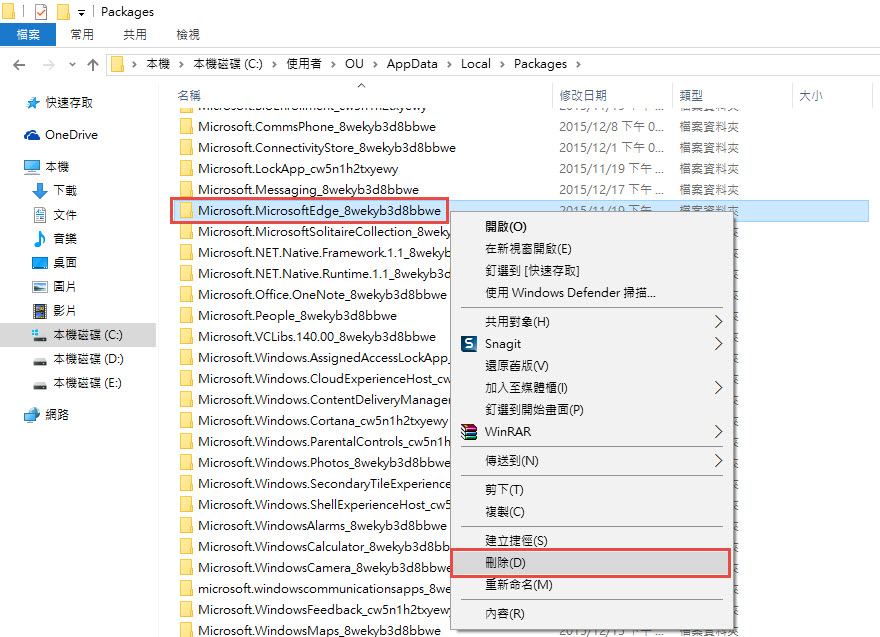Expand chevron after AppData in address bar

click(x=450, y=65)
